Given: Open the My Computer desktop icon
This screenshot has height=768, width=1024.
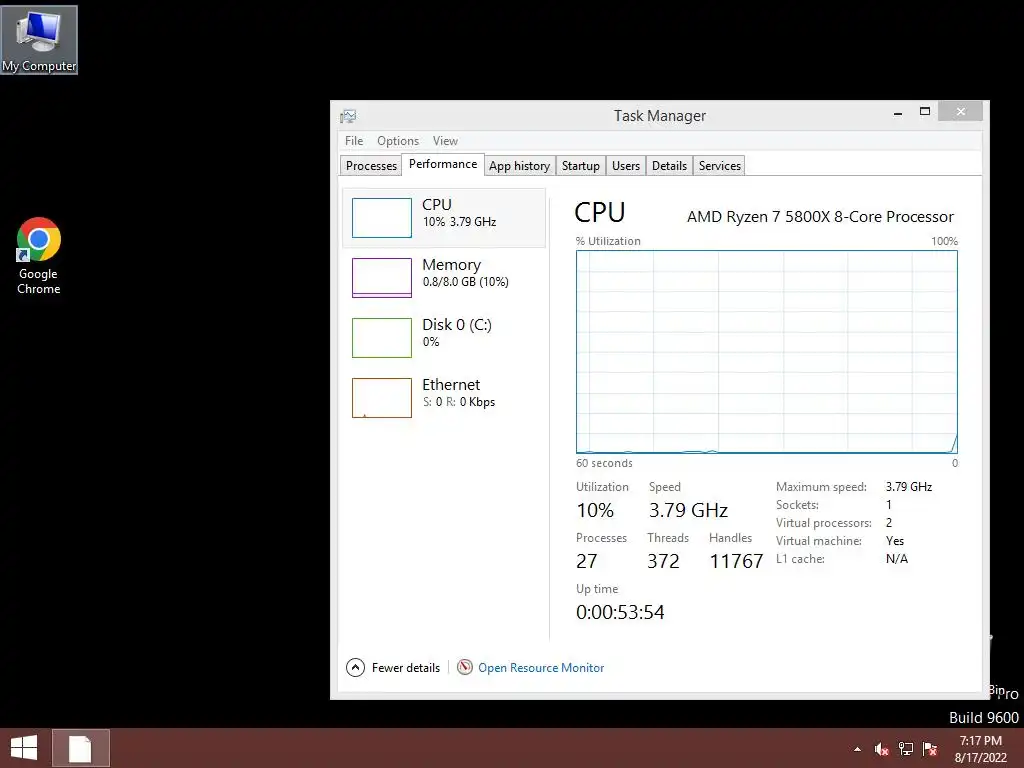Looking at the screenshot, I should (x=39, y=40).
